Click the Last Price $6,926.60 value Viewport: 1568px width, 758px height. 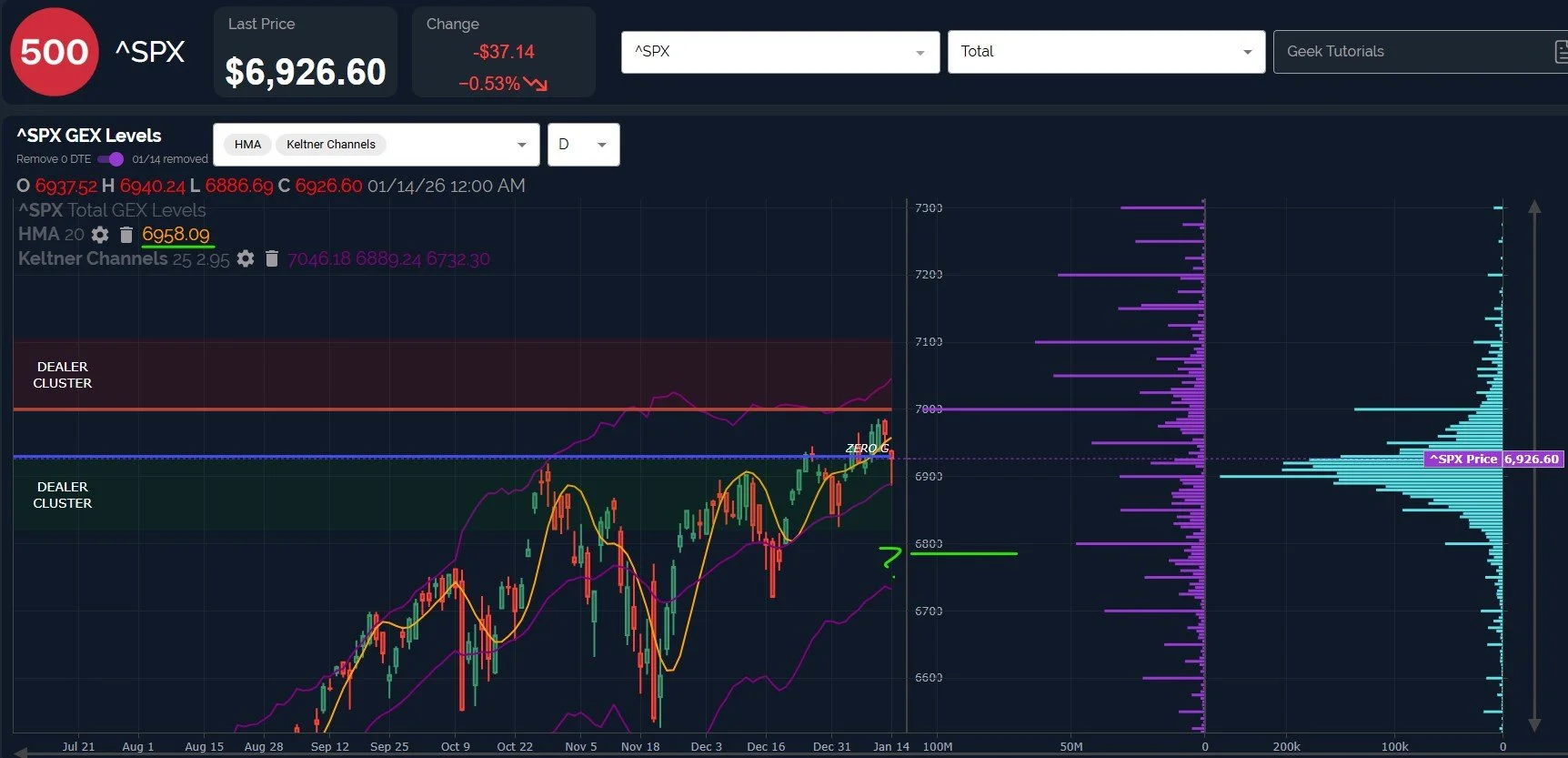306,72
